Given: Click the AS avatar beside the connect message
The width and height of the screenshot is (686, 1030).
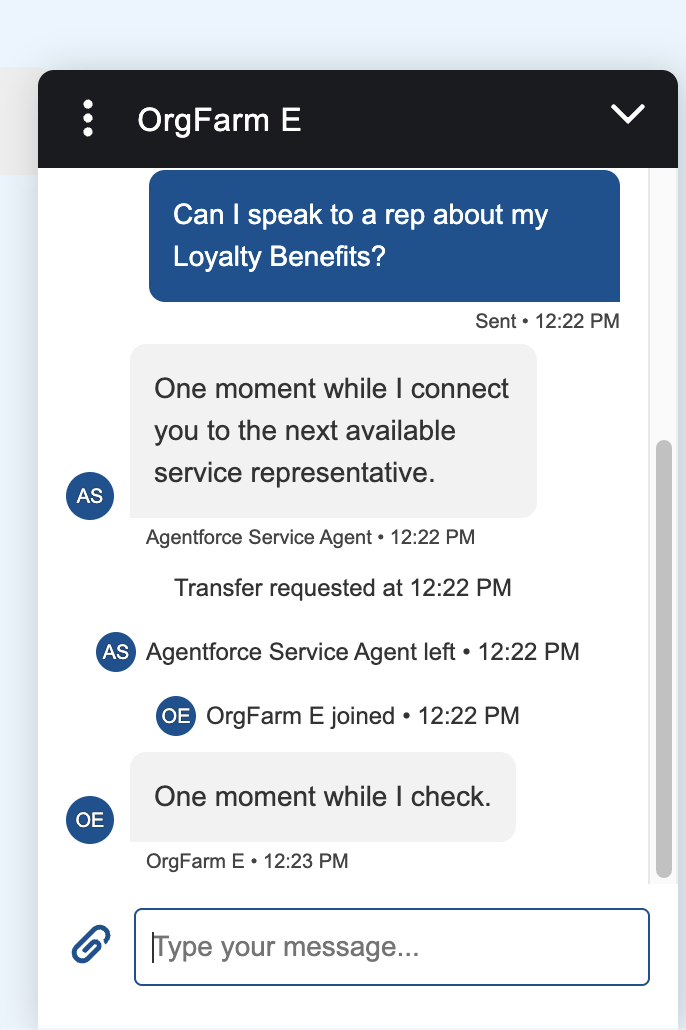Looking at the screenshot, I should point(90,496).
